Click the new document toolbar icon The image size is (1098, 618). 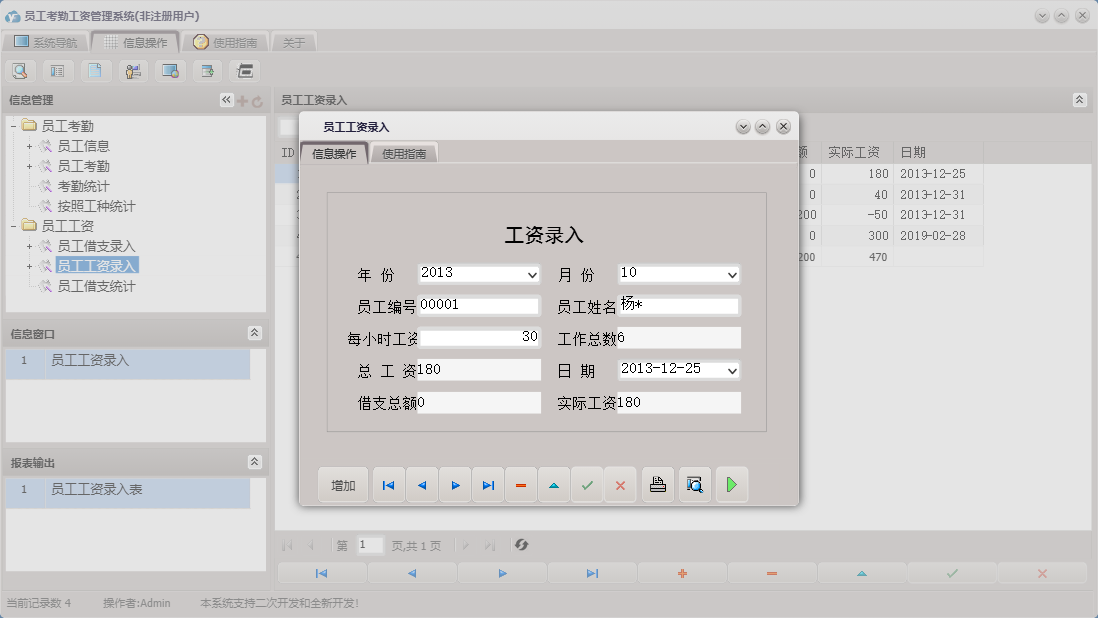[x=95, y=70]
